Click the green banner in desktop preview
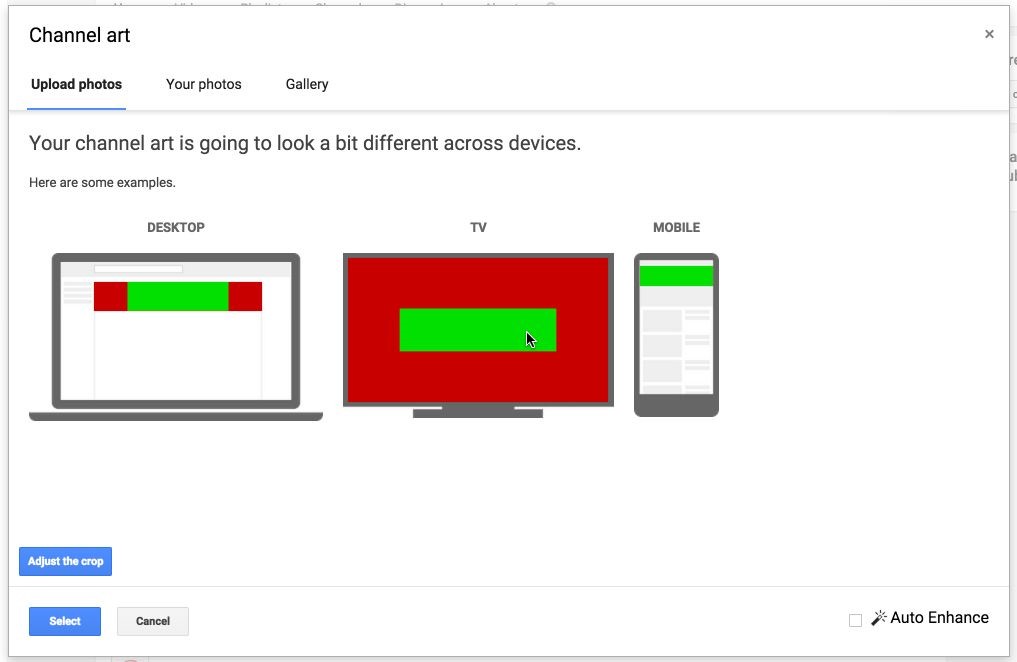 (x=178, y=297)
